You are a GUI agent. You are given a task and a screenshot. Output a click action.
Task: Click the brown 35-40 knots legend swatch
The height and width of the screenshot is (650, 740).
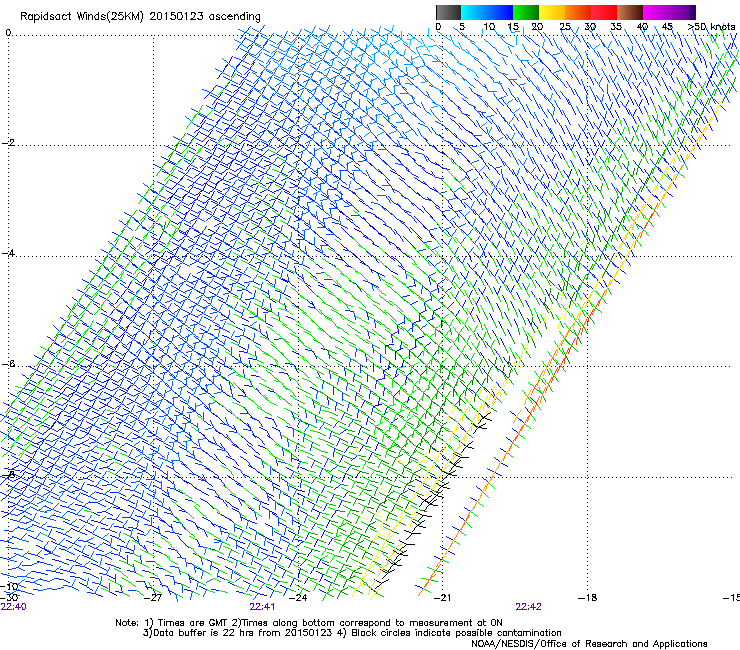pos(630,12)
